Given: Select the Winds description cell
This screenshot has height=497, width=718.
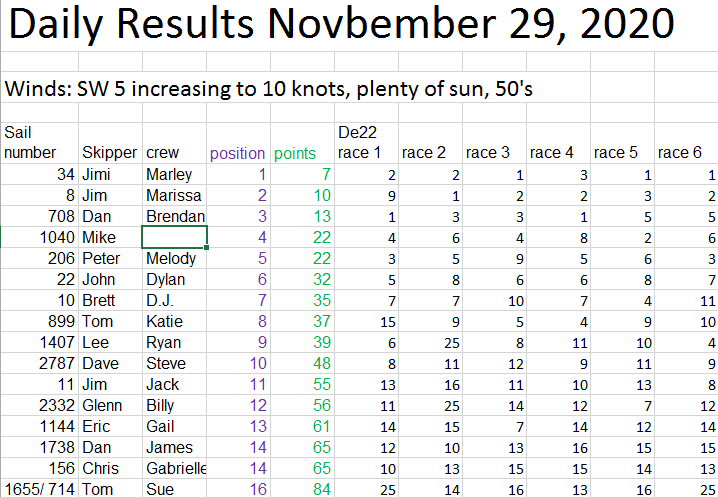Looking at the screenshot, I should [269, 89].
